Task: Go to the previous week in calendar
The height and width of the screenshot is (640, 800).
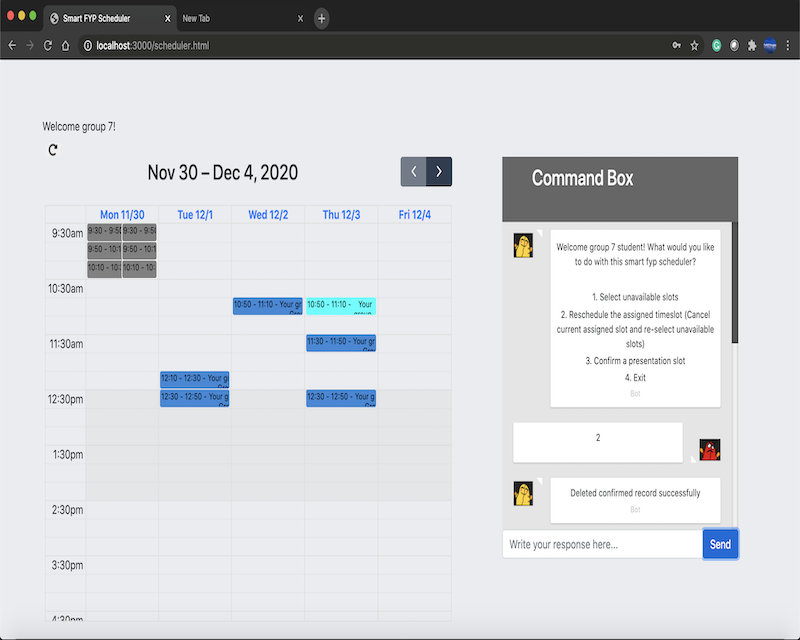Action: (x=413, y=172)
